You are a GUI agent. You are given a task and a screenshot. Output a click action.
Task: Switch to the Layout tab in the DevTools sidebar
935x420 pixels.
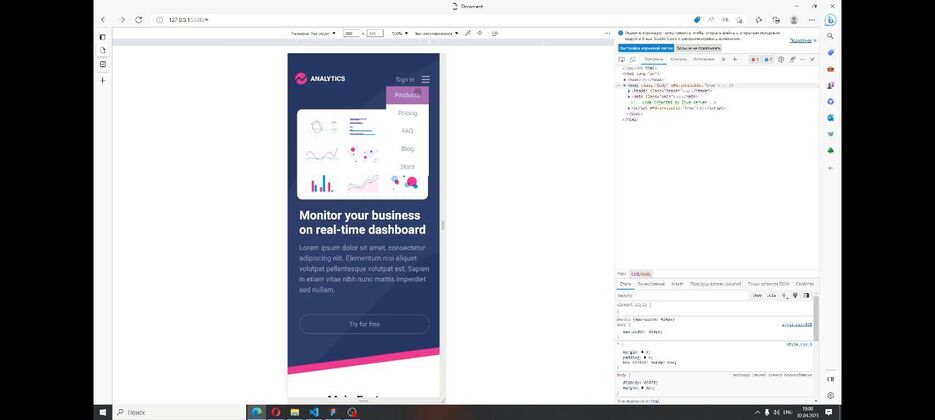tap(677, 284)
